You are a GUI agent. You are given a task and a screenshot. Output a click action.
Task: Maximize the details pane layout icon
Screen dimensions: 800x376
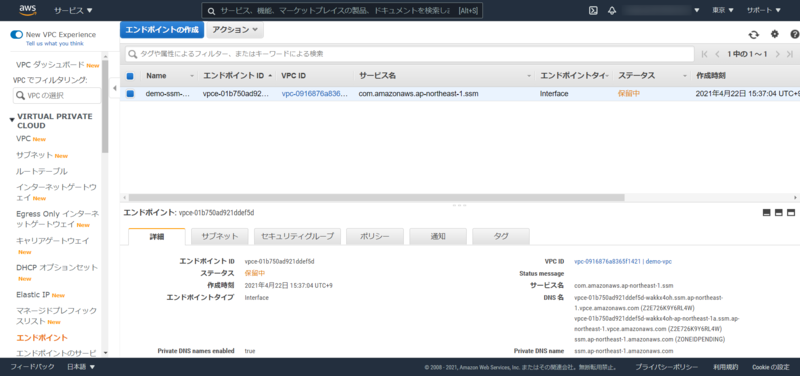point(791,213)
